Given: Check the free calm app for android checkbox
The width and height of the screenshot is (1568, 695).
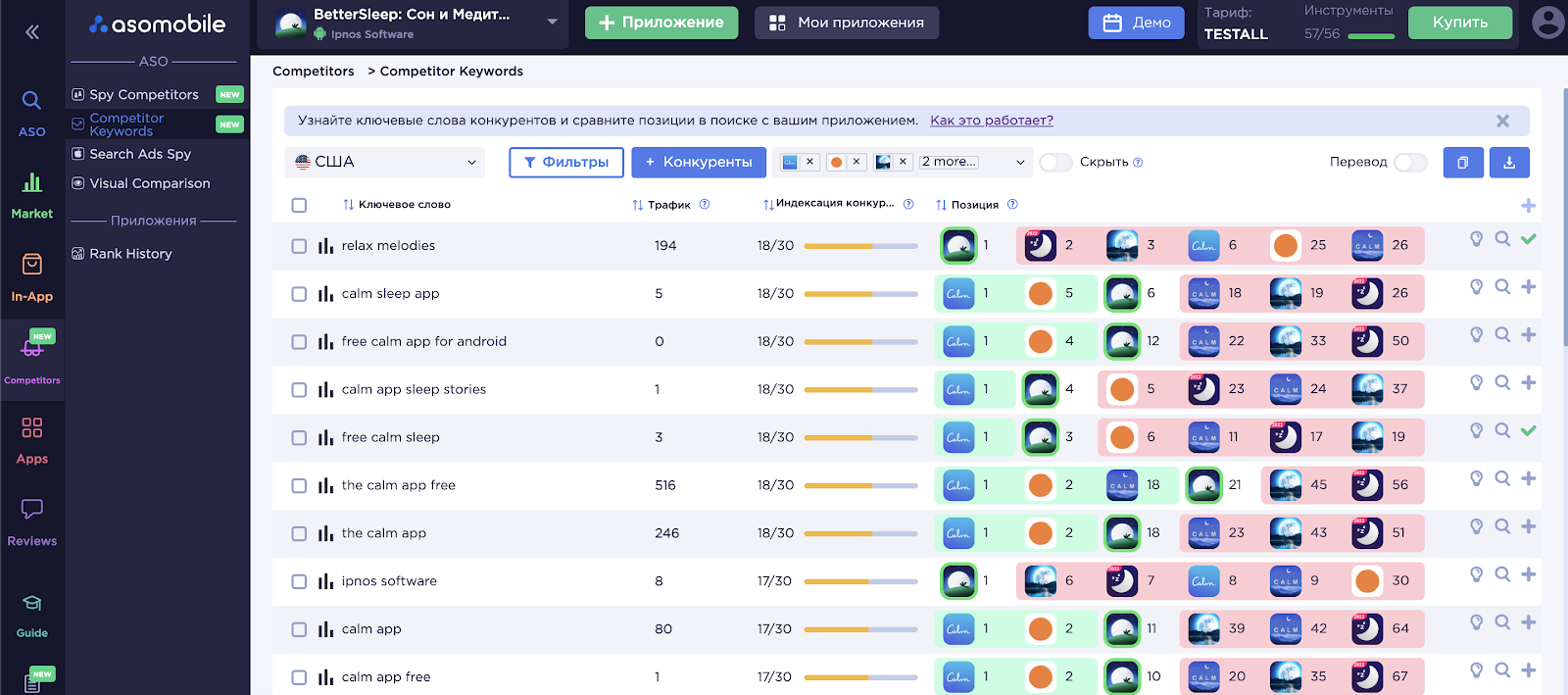Looking at the screenshot, I should click(299, 342).
